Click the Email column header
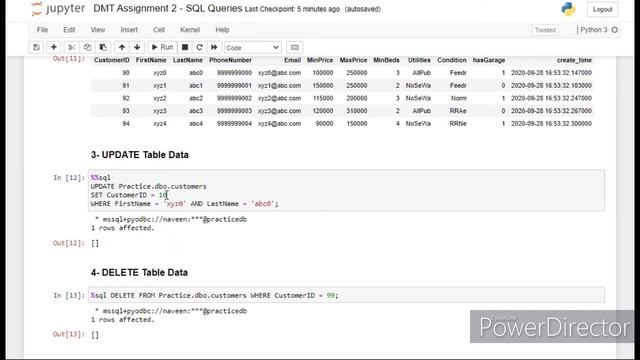The width and height of the screenshot is (640, 360). pos(292,60)
